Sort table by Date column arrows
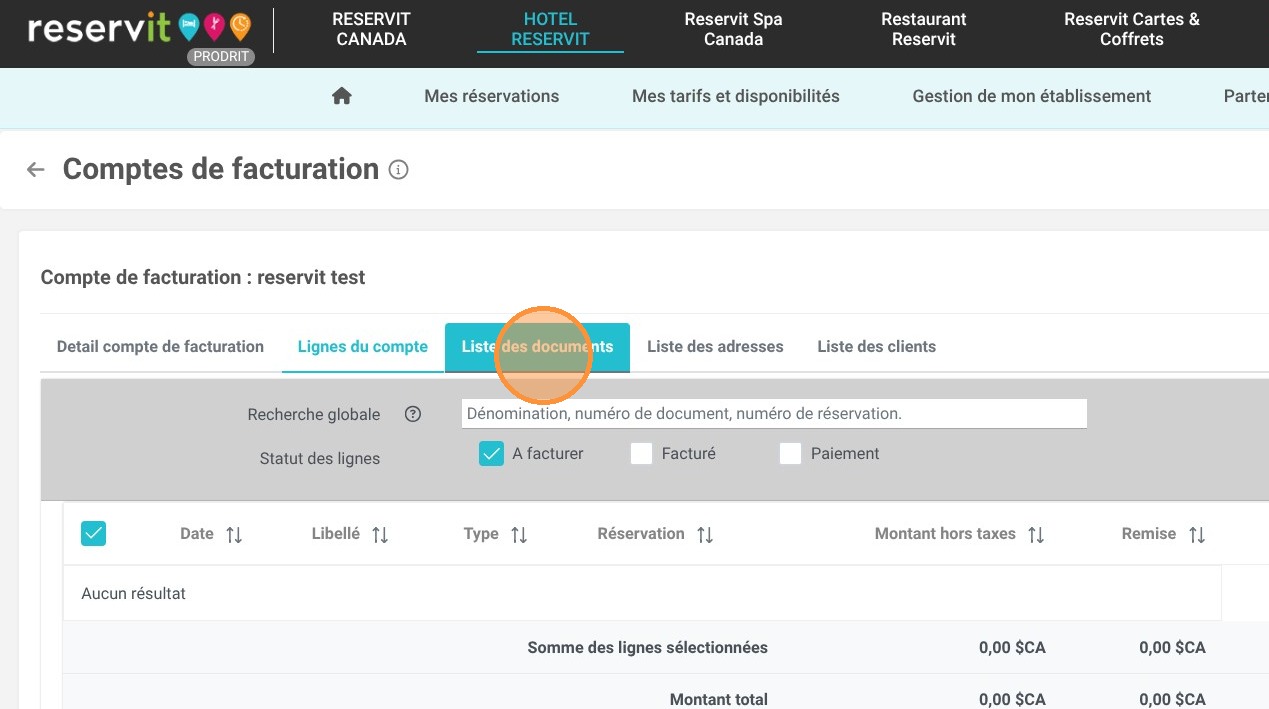 [234, 535]
